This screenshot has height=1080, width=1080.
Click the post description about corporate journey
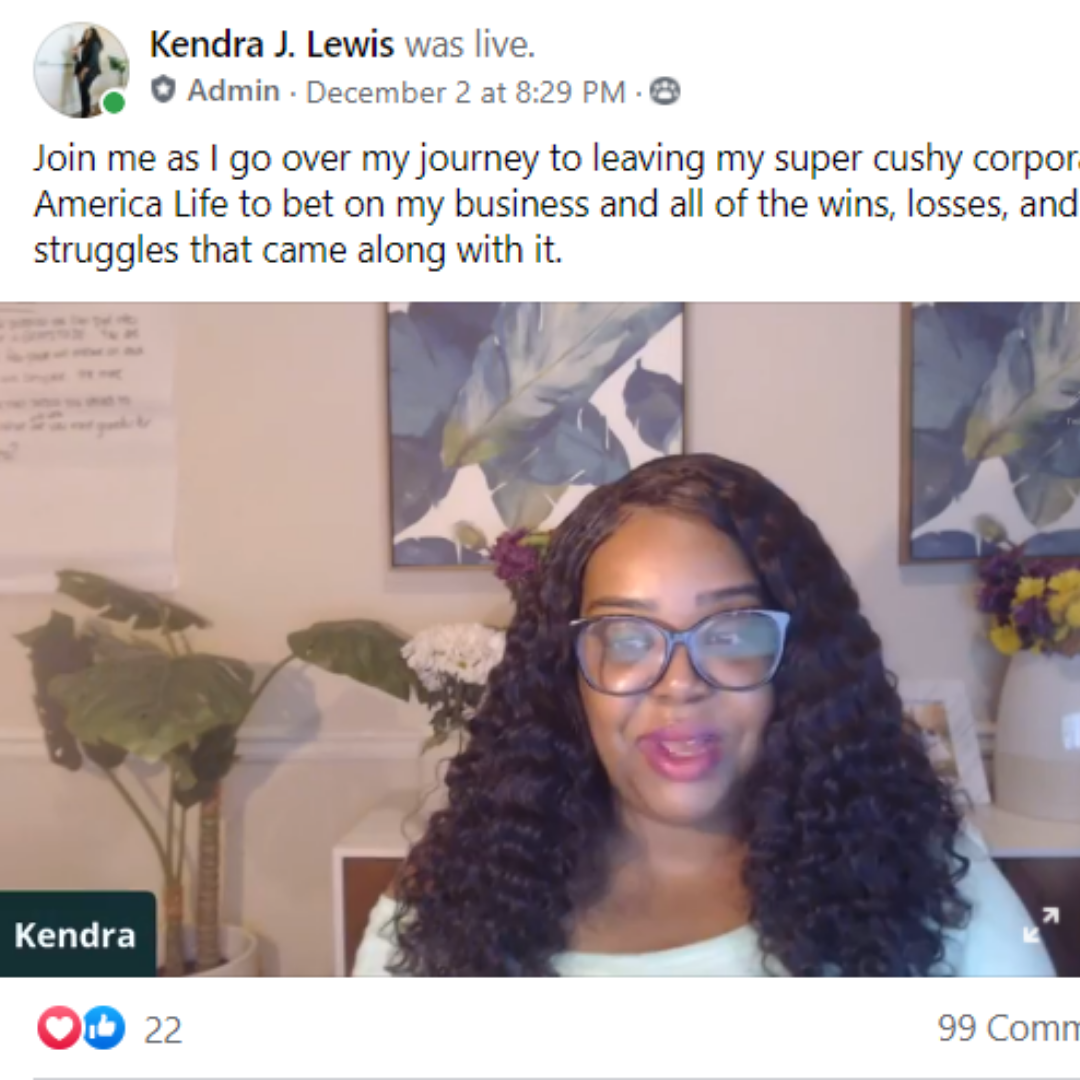(557, 205)
